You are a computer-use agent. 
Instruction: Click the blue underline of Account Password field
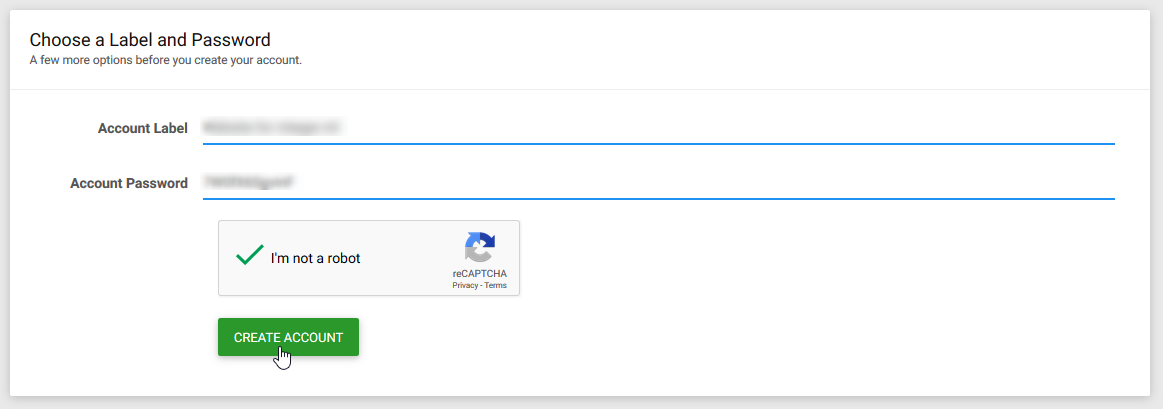coord(659,198)
